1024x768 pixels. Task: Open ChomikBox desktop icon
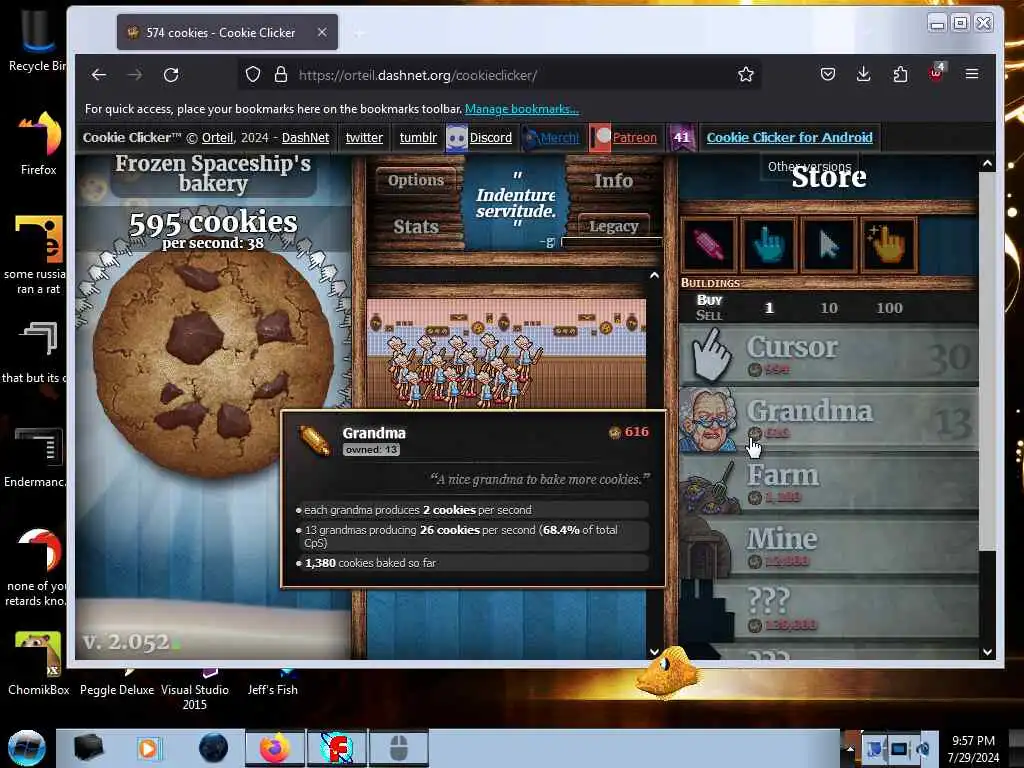pyautogui.click(x=39, y=663)
